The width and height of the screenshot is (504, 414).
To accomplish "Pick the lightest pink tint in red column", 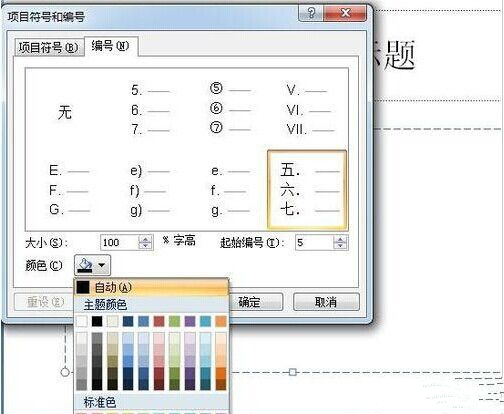I will (159, 338).
